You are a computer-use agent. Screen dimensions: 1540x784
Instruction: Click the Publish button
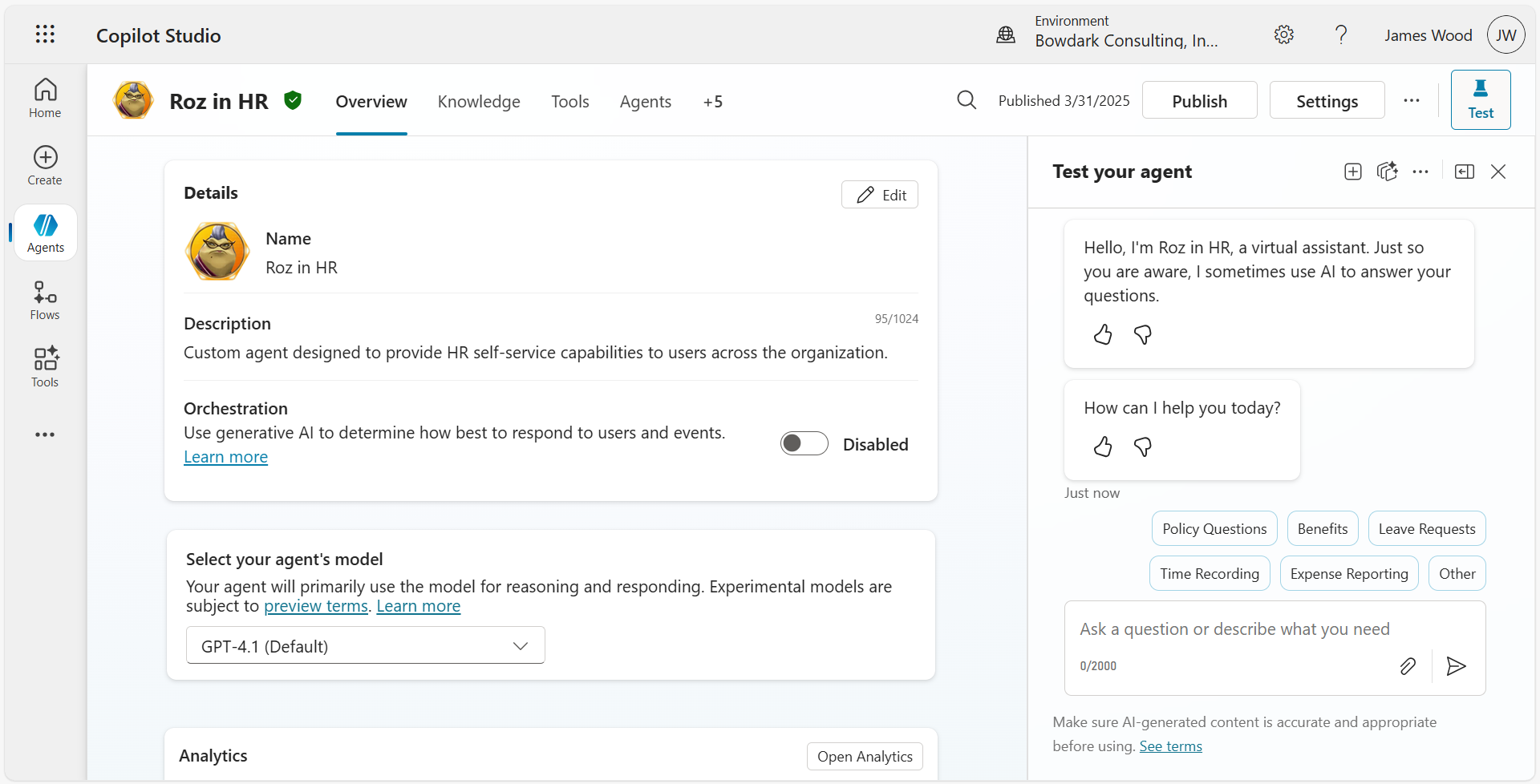click(x=1200, y=100)
